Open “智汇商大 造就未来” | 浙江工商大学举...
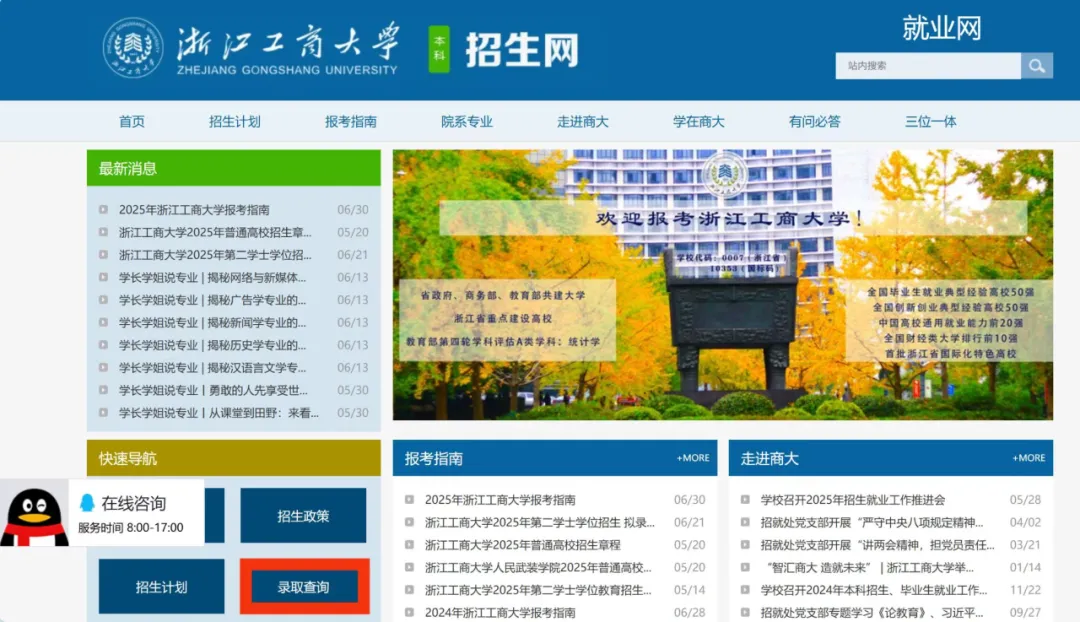 (869, 568)
